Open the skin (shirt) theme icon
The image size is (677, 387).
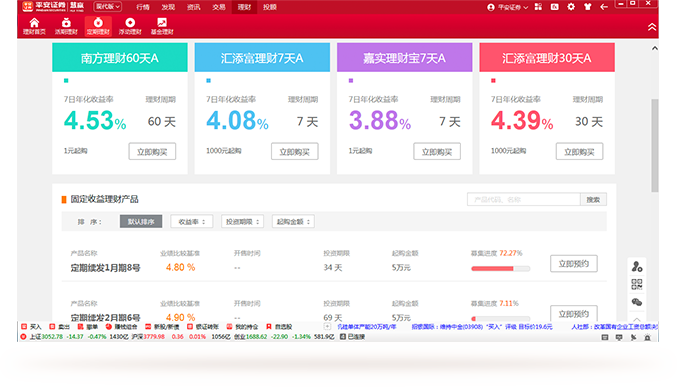click(x=587, y=7)
